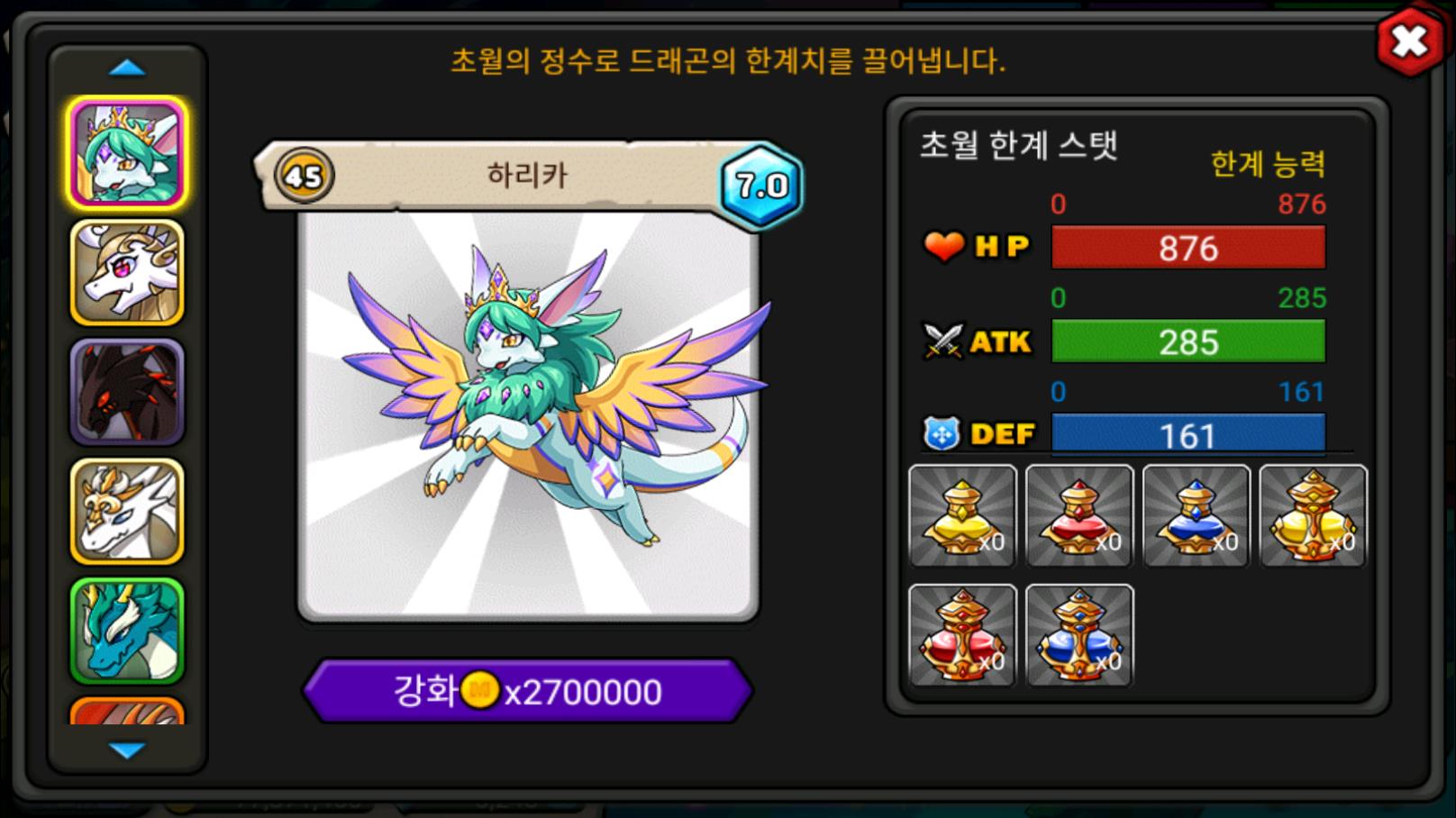Viewport: 1456px width, 818px height.
Task: Click the green ATK limit bar
Action: [1188, 341]
